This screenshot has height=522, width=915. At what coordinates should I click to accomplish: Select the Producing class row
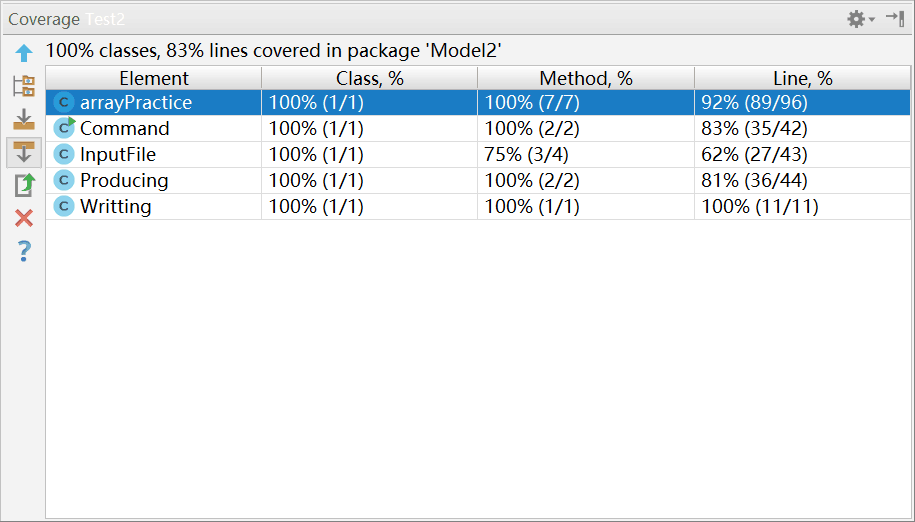pos(478,180)
